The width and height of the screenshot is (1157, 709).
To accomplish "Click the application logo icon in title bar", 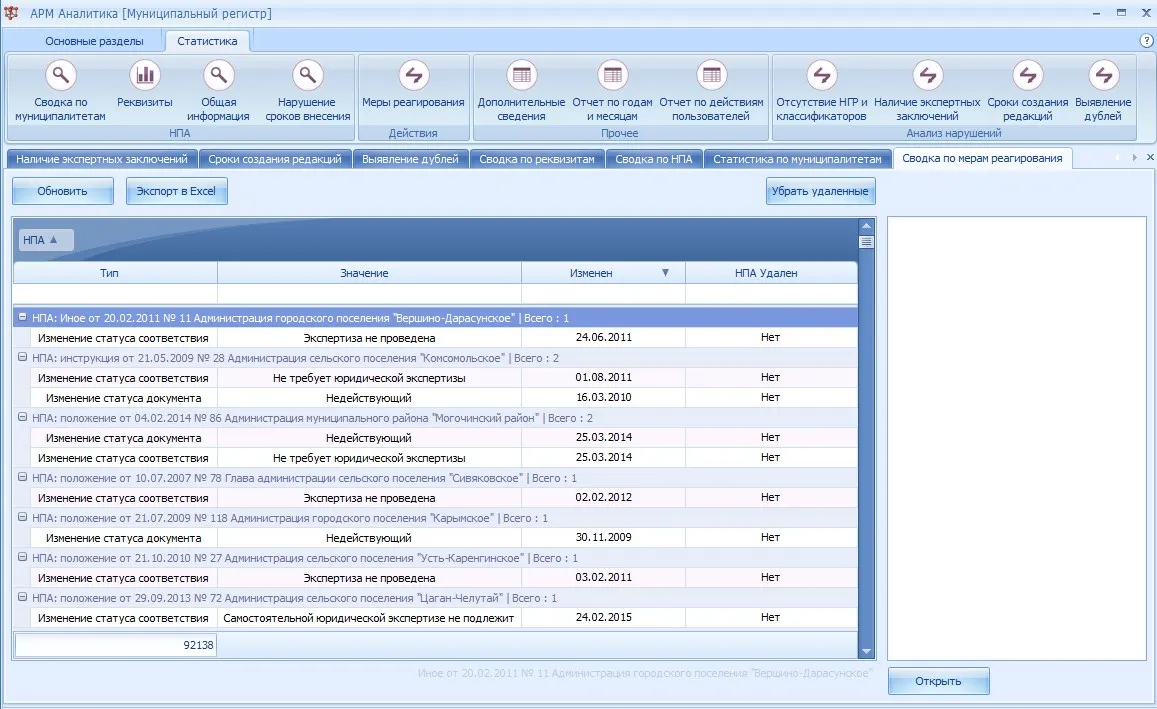I will click(x=11, y=13).
